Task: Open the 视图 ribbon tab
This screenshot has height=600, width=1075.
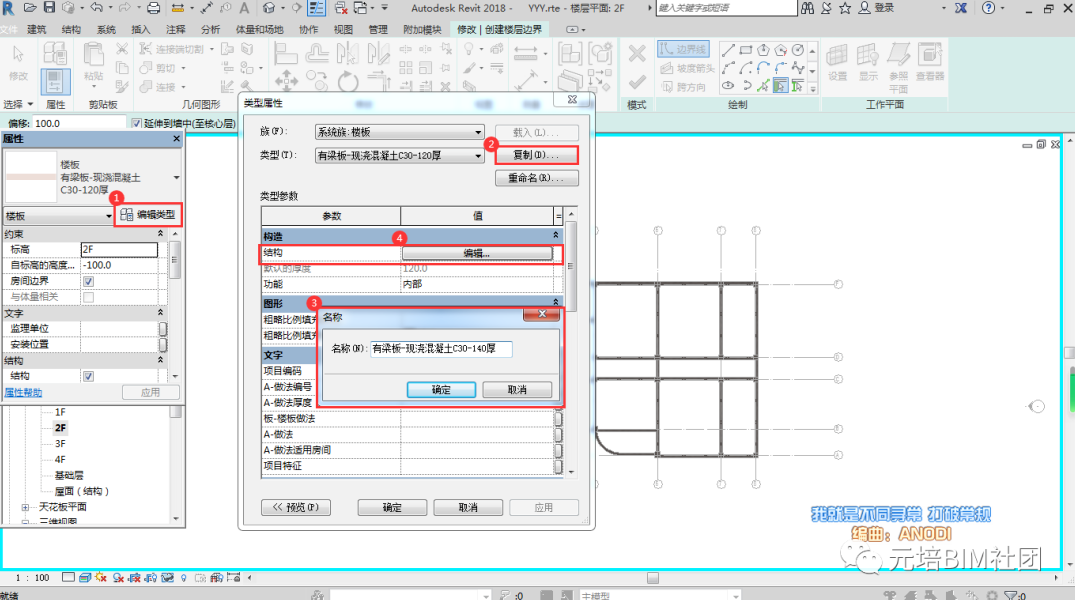Action: point(343,30)
